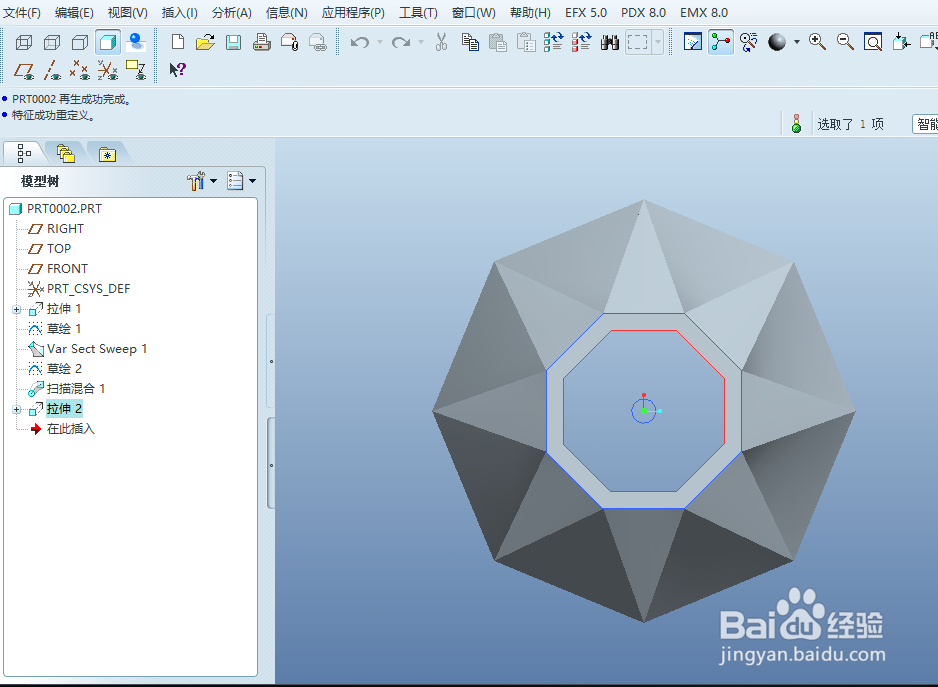
Task: Toggle datum points display
Action: (80, 71)
